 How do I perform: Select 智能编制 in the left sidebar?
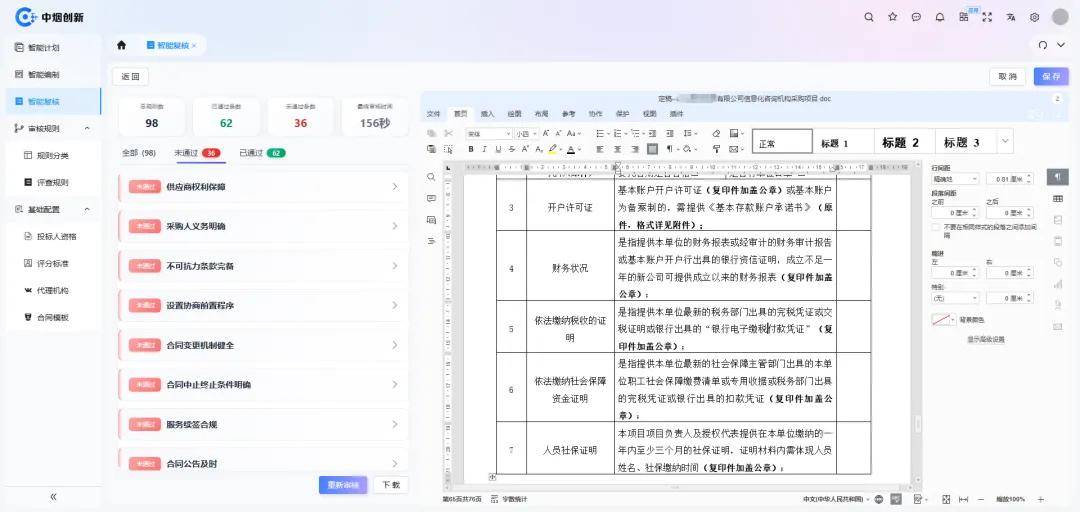[43, 74]
